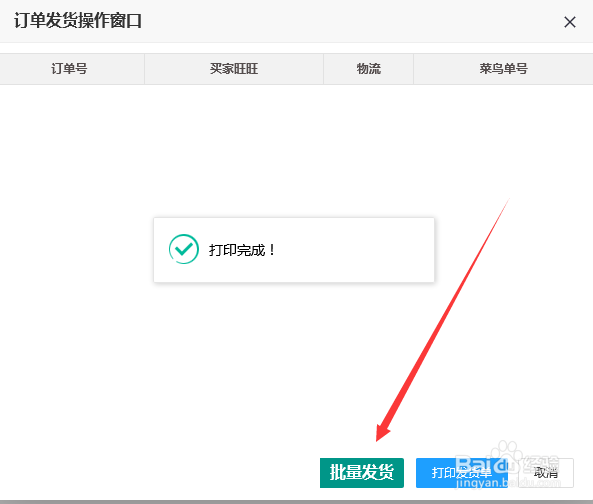593x504 pixels.
Task: Click the 订单发货操作窗口 title text
Action: (x=78, y=20)
